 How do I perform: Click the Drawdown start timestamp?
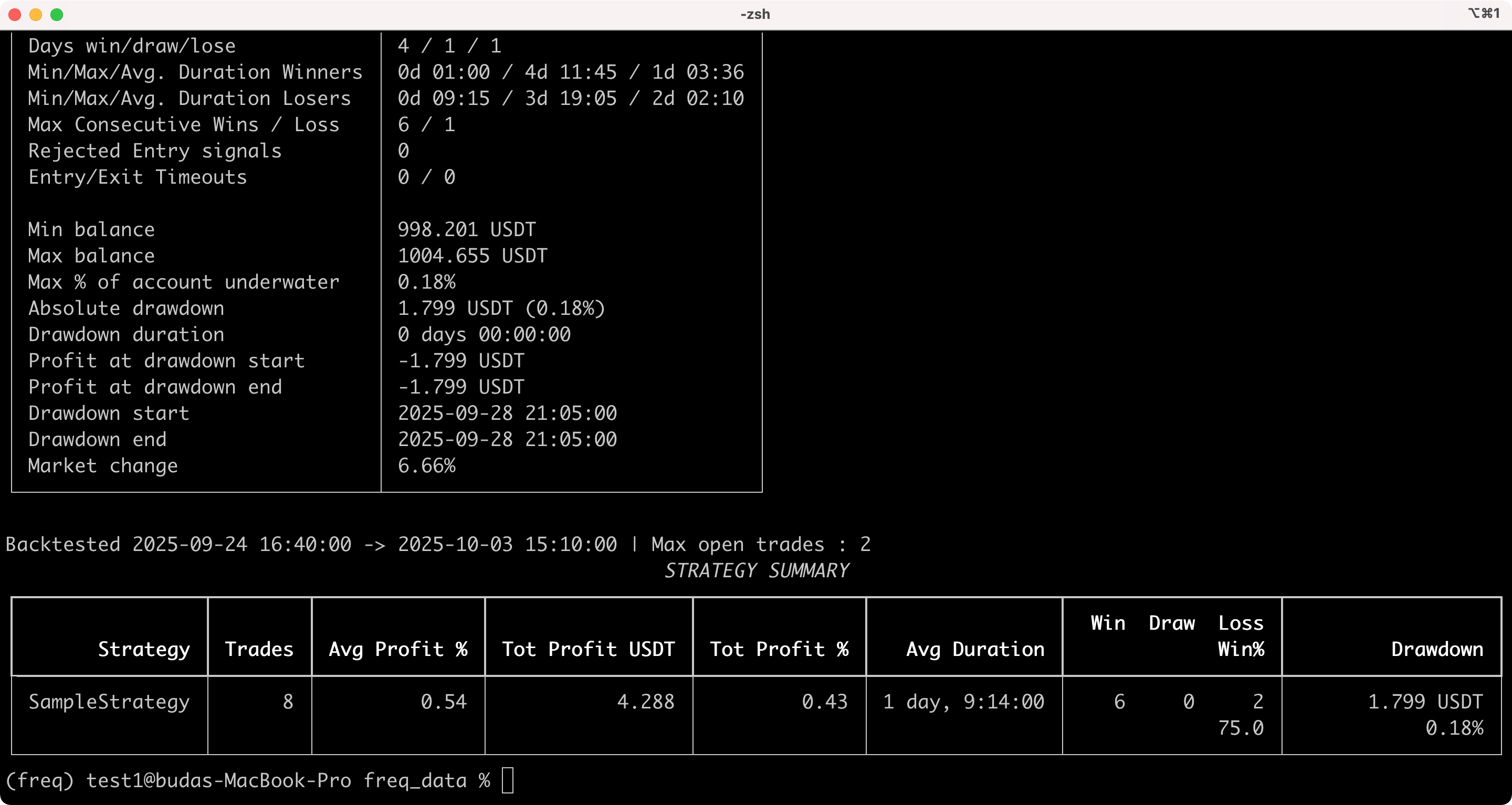[507, 413]
